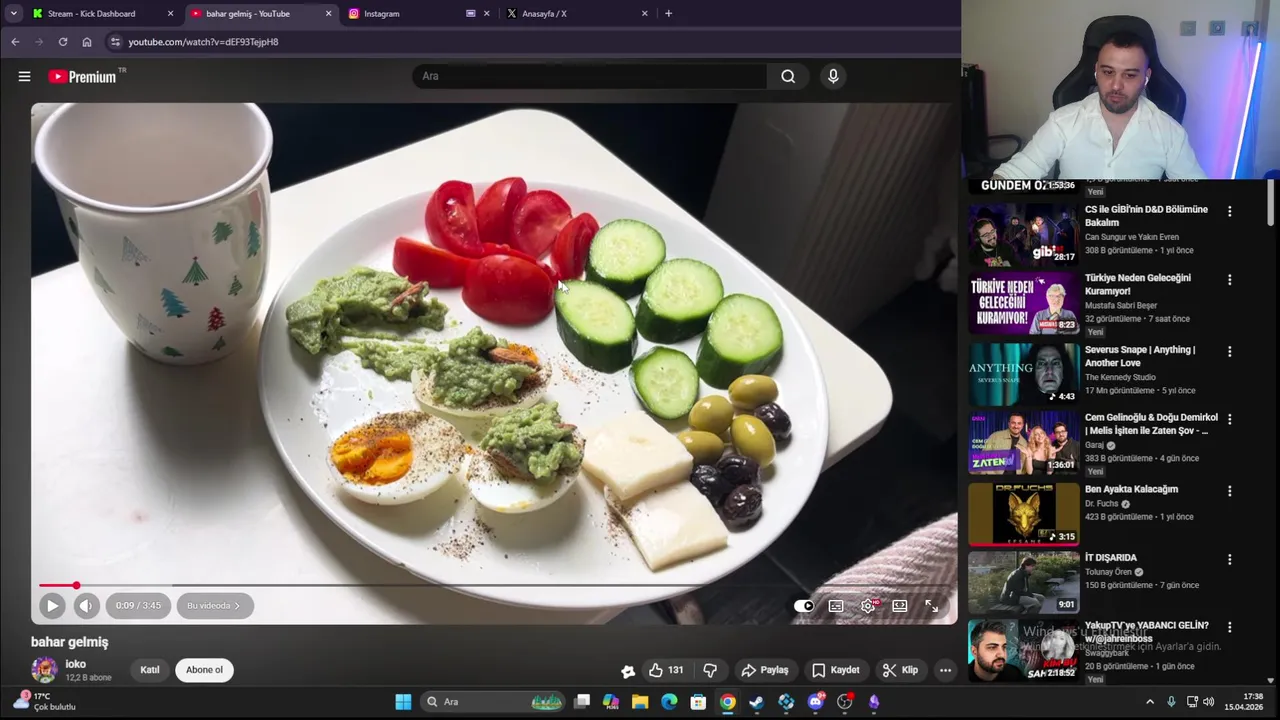Click the browser home button

coord(87,42)
